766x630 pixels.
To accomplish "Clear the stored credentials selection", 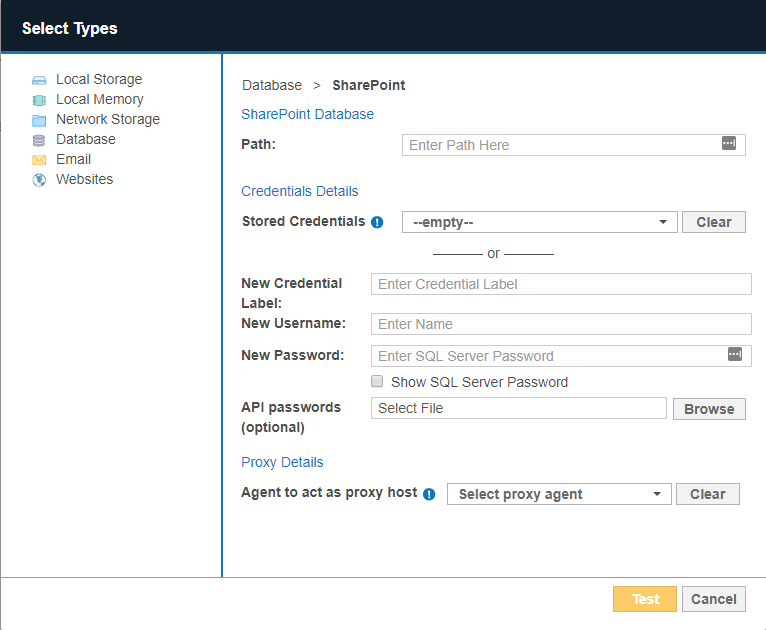I will point(713,222).
